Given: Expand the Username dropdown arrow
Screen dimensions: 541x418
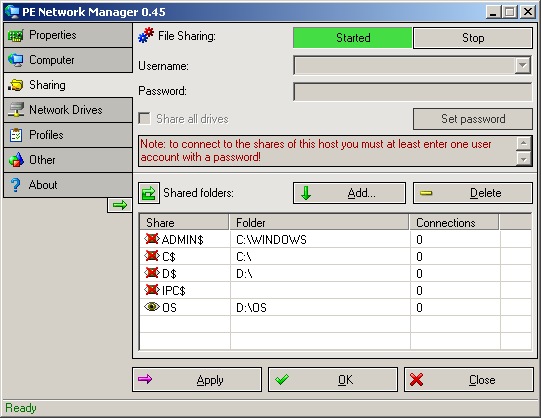Looking at the screenshot, I should [523, 65].
